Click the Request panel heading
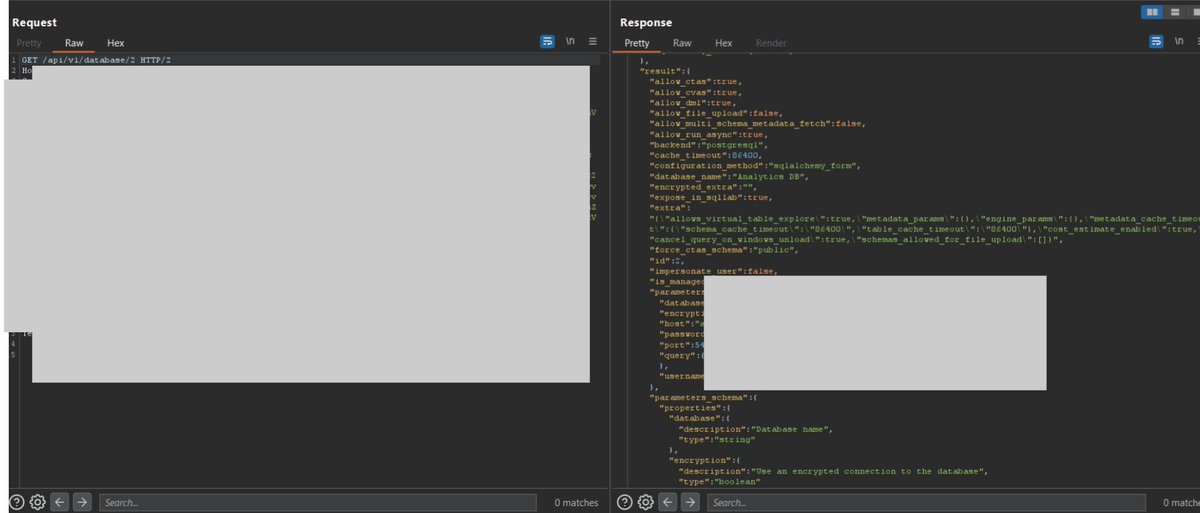Image resolution: width=1200 pixels, height=513 pixels. 35,21
